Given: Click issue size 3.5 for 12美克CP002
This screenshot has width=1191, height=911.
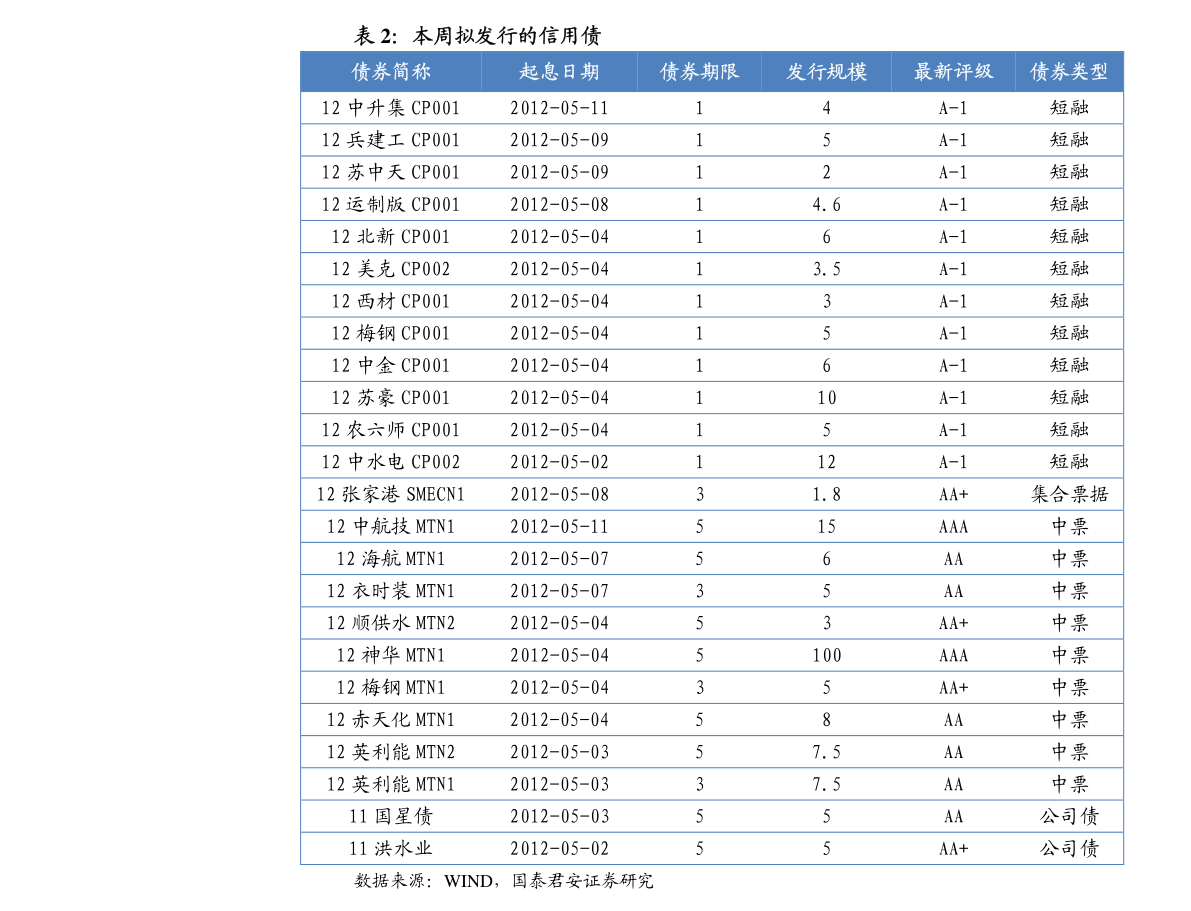Looking at the screenshot, I should click(x=826, y=269).
